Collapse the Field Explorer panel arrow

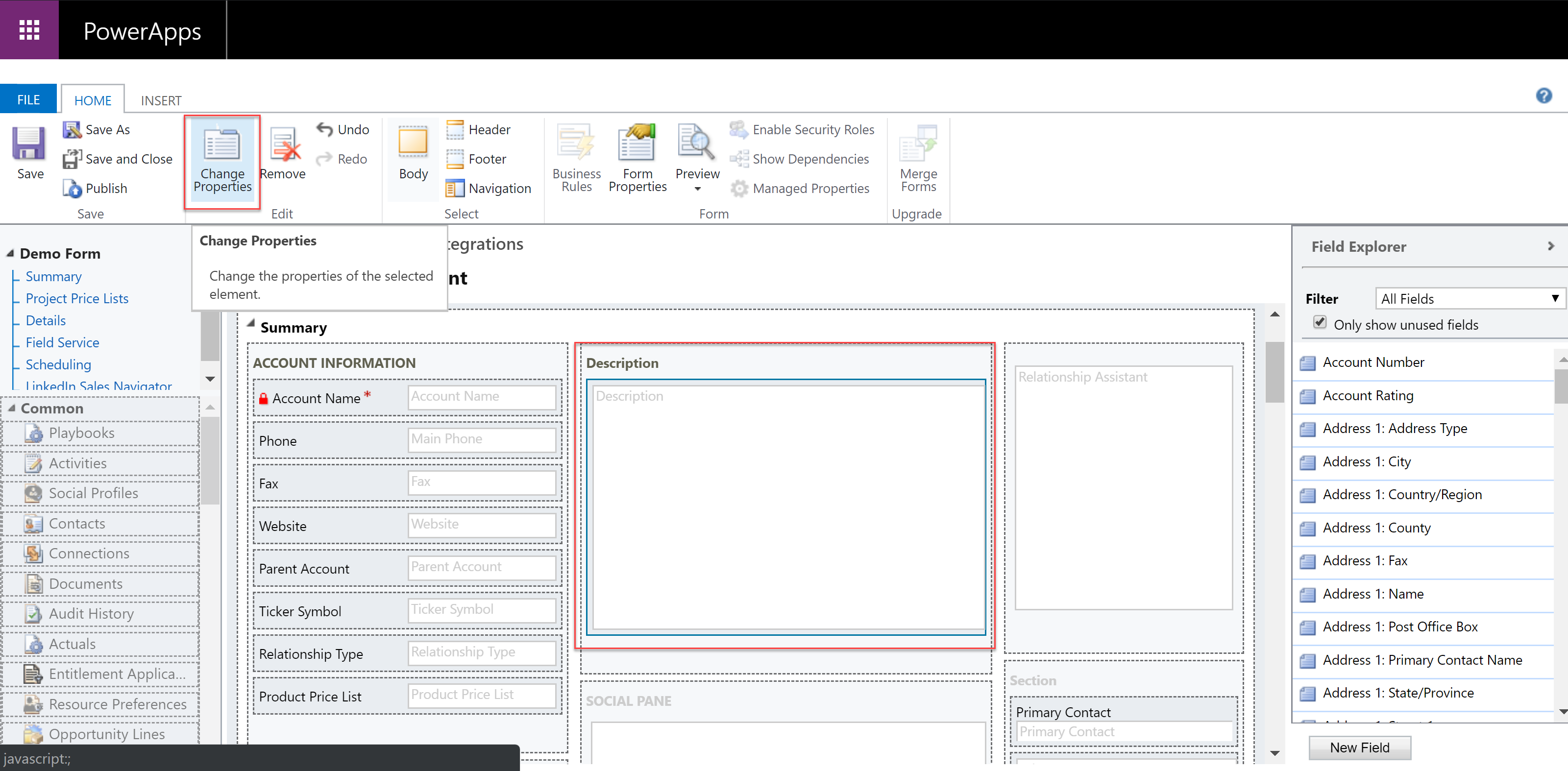[1550, 246]
